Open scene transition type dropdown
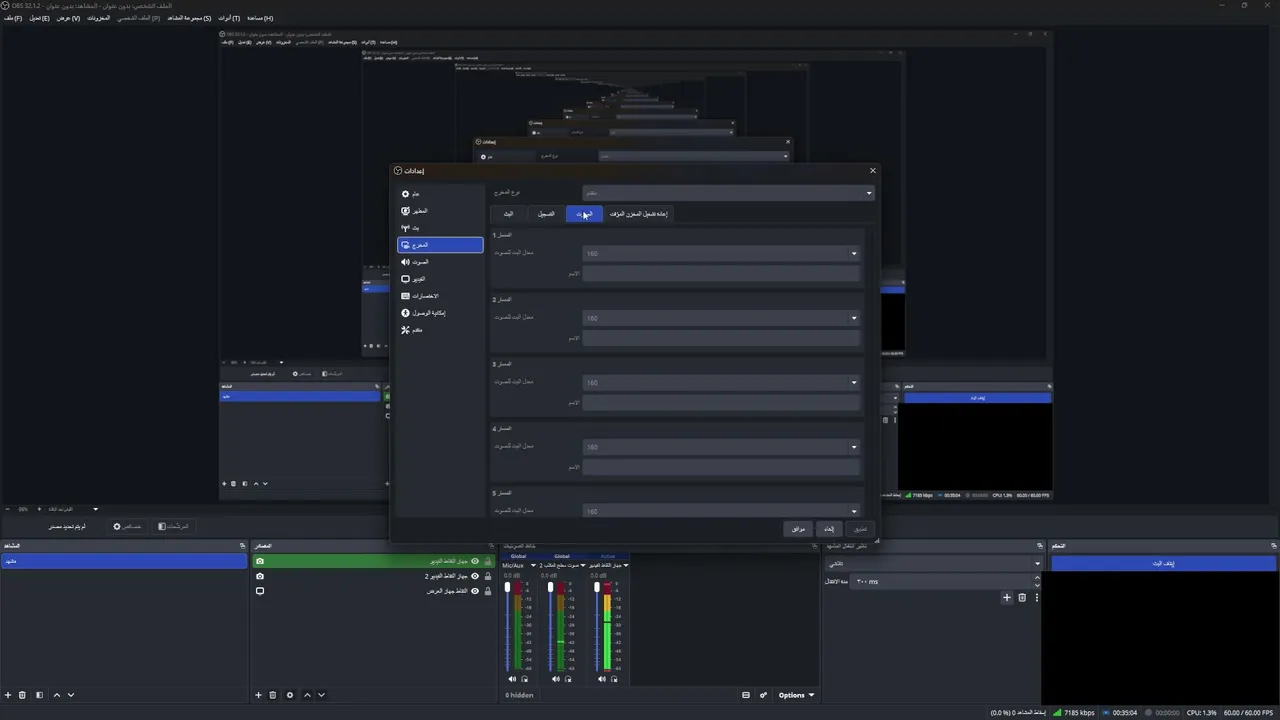 point(933,564)
